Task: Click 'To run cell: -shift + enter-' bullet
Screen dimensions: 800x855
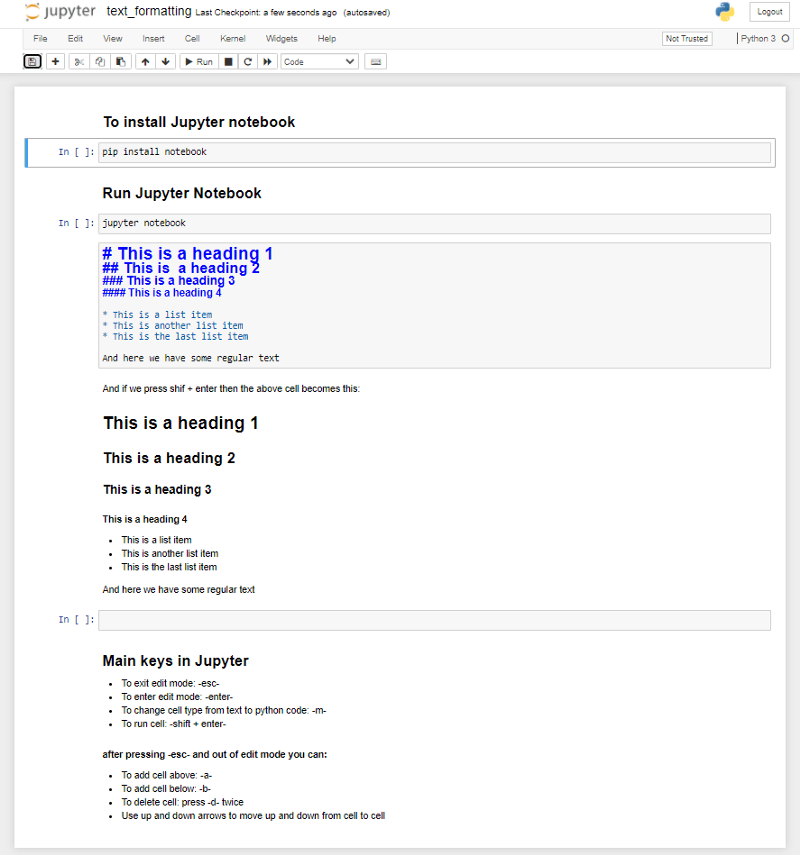Action: pos(173,724)
